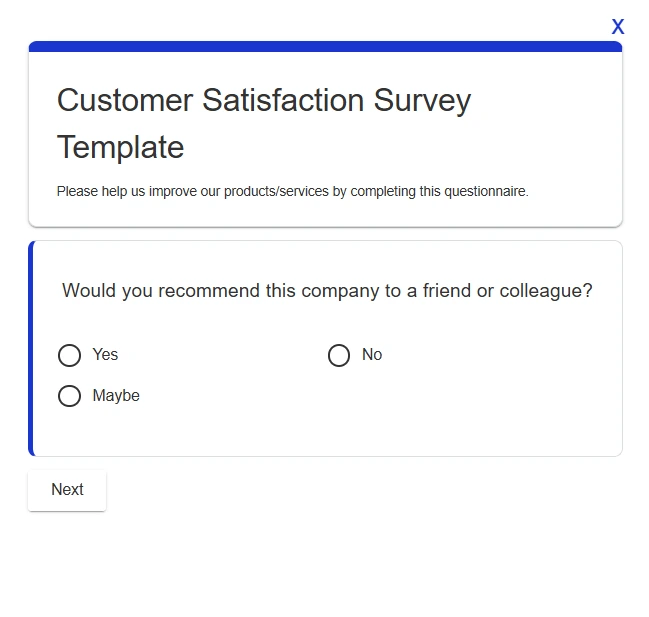
Task: Click blank page area right of Next button
Action: pos(350,490)
